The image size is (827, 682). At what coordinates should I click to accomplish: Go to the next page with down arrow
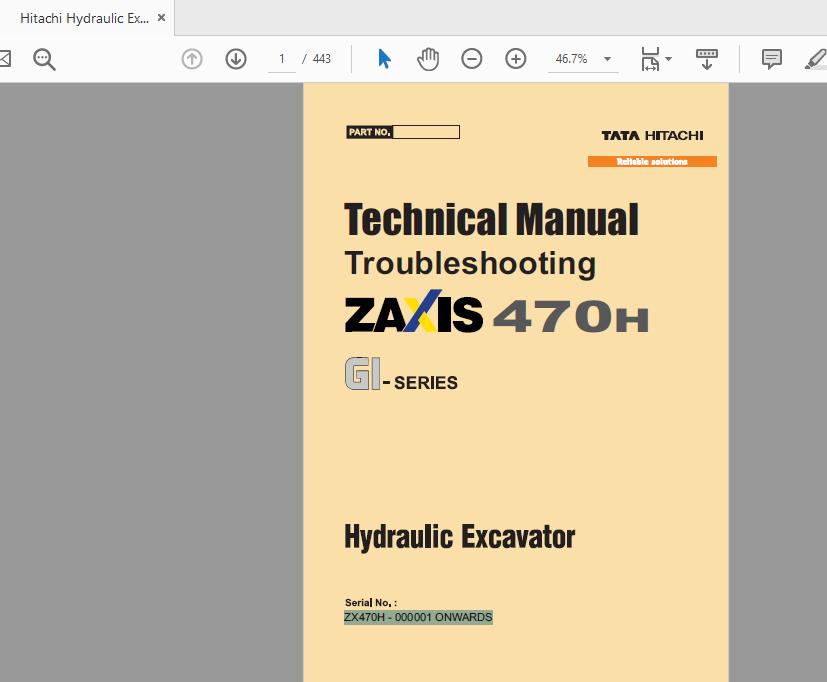[235, 58]
